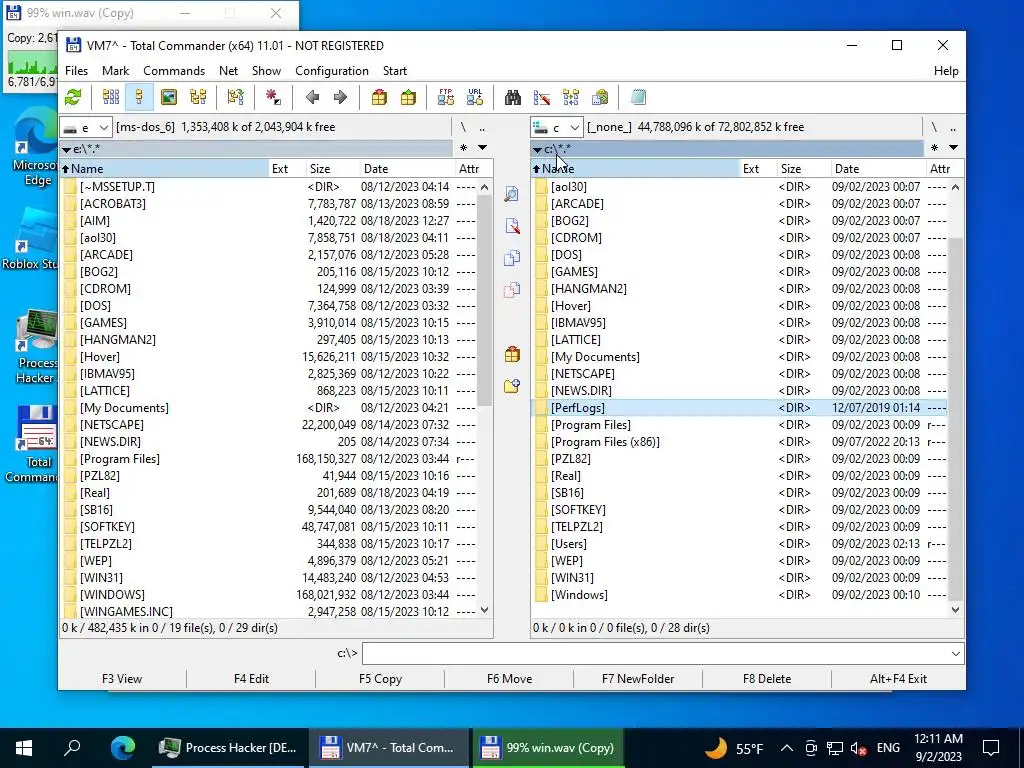The image size is (1024, 768).
Task: Enable Thumbnails view picture icon
Action: (x=168, y=97)
